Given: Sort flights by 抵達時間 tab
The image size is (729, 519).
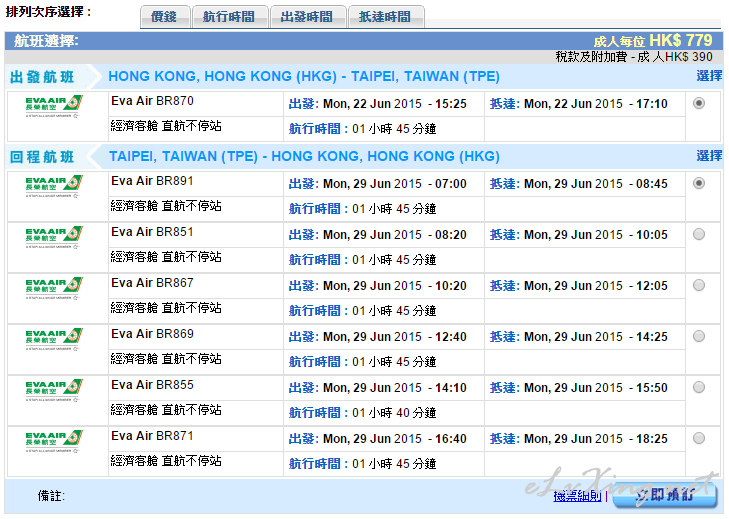Looking at the screenshot, I should coord(385,17).
